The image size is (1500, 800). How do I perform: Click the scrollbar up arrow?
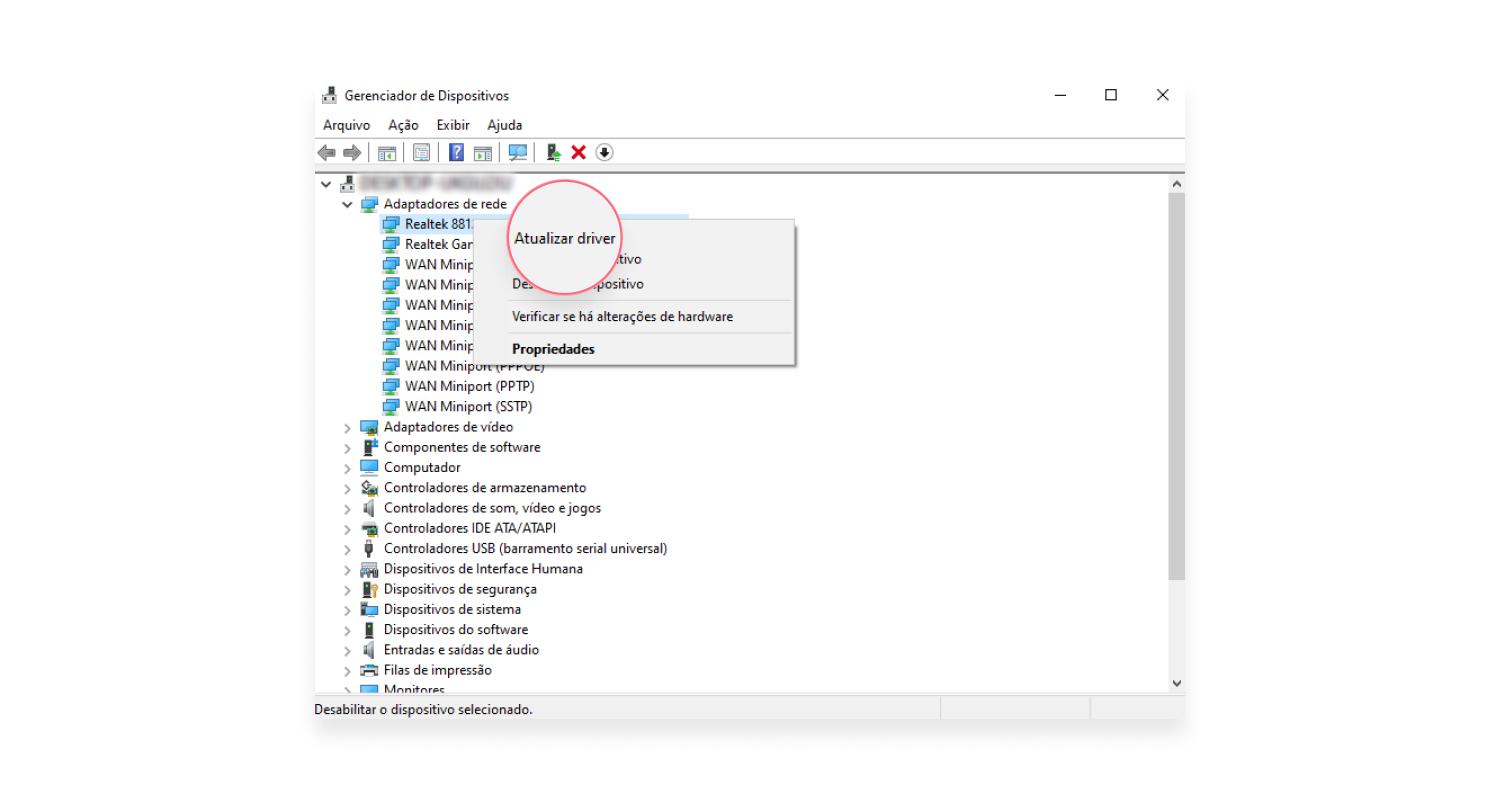(x=1176, y=185)
